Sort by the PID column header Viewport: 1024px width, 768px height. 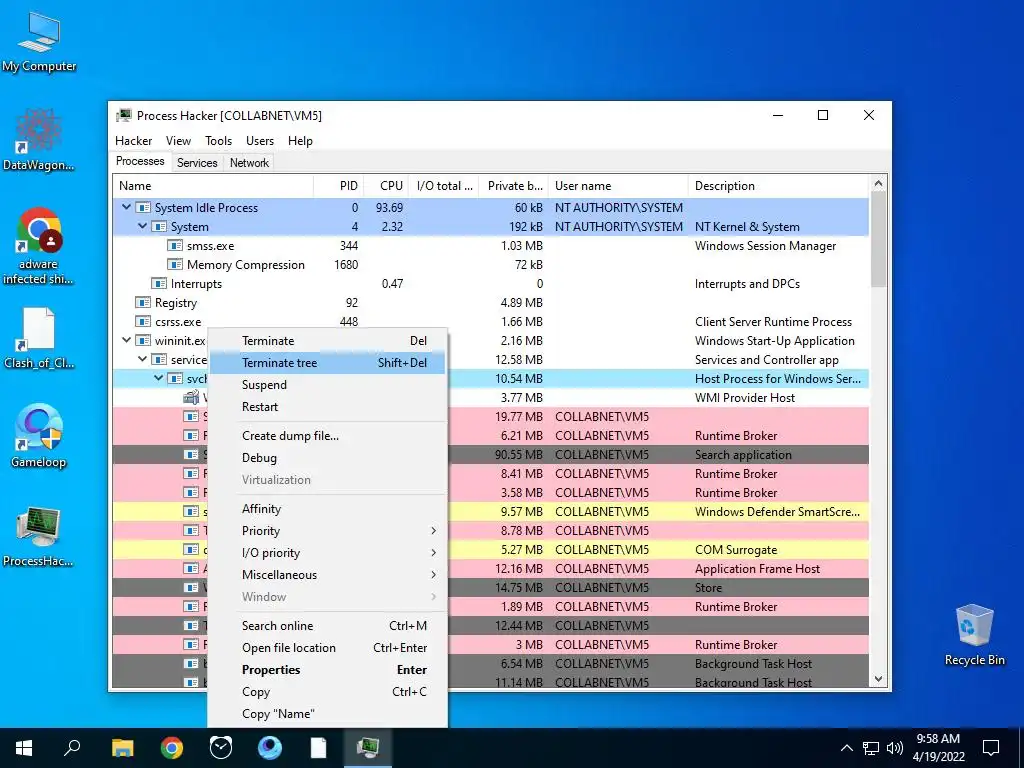(x=339, y=185)
